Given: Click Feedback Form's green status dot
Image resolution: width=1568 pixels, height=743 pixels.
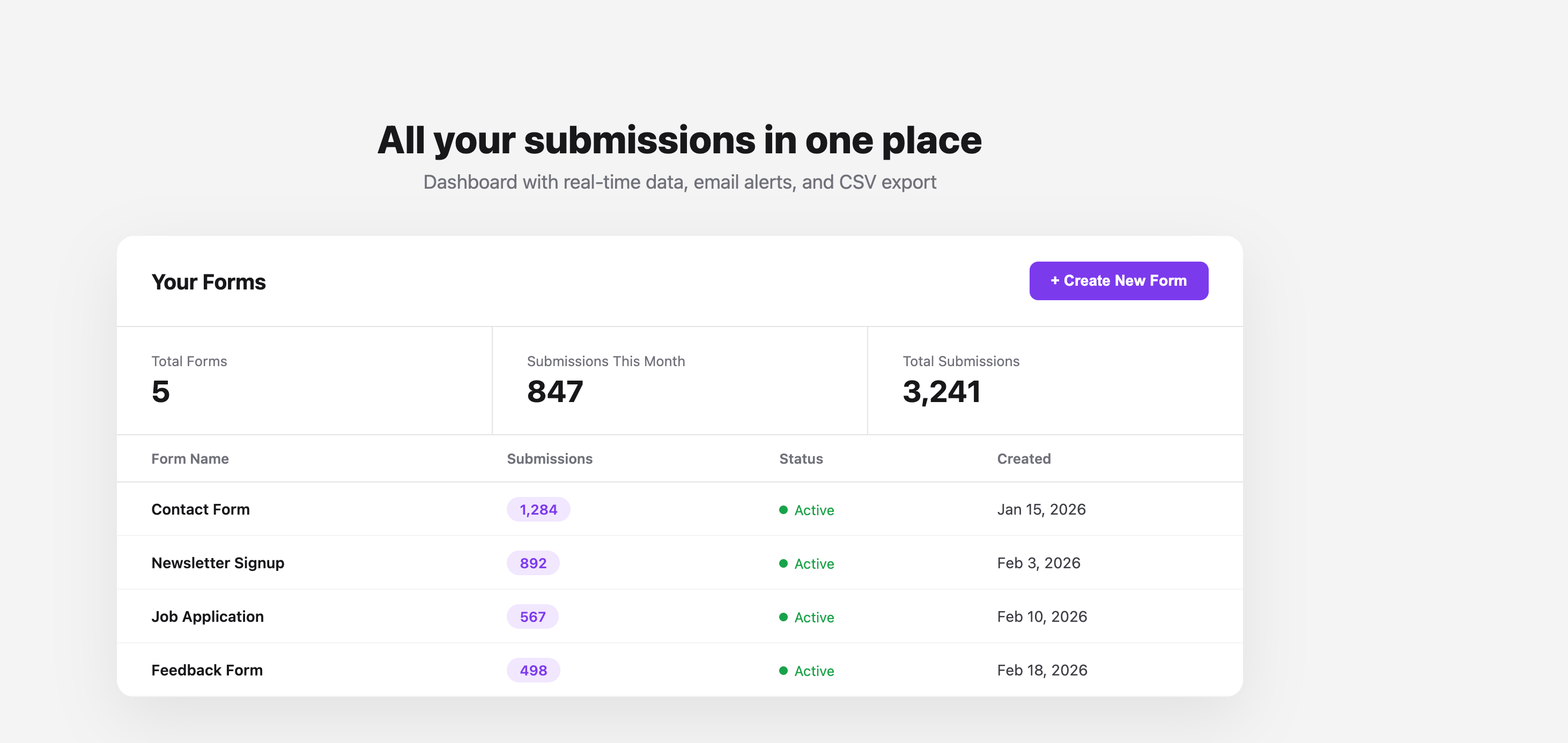Looking at the screenshot, I should 783,671.
